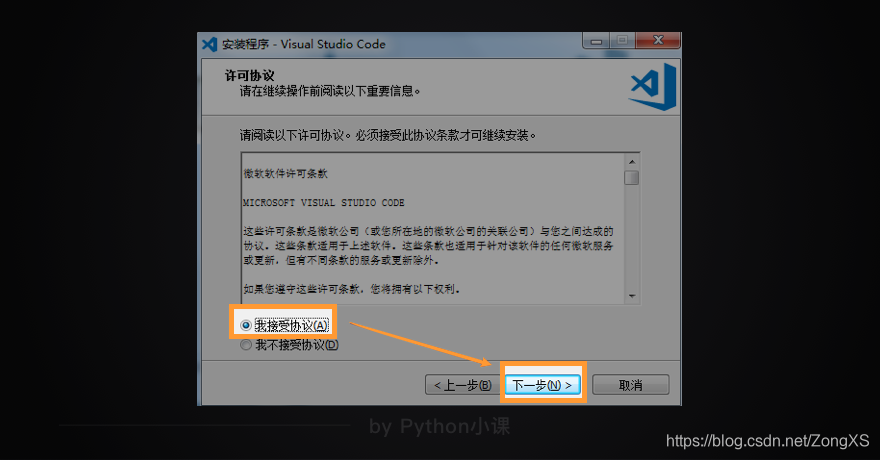Image resolution: width=880 pixels, height=460 pixels.
Task: Click the 请在继续操作前阅读以下重要信息 text
Action: pyautogui.click(x=330, y=91)
